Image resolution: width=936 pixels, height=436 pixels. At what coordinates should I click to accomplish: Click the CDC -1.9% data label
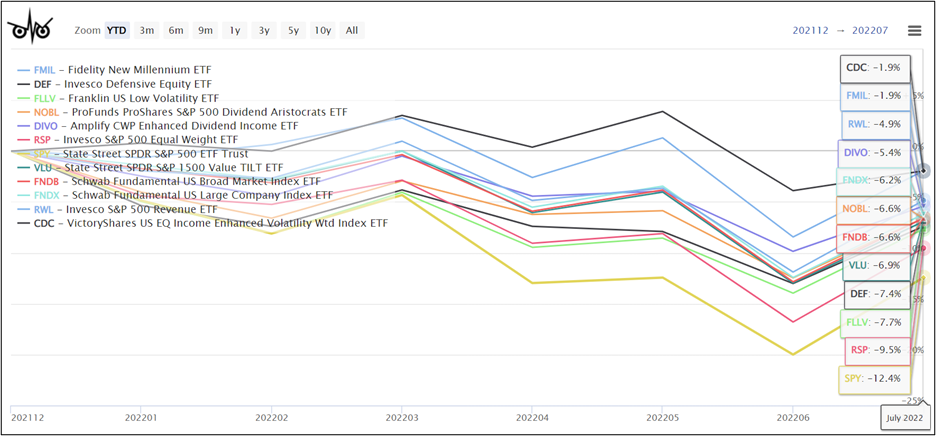pyautogui.click(x=875, y=68)
